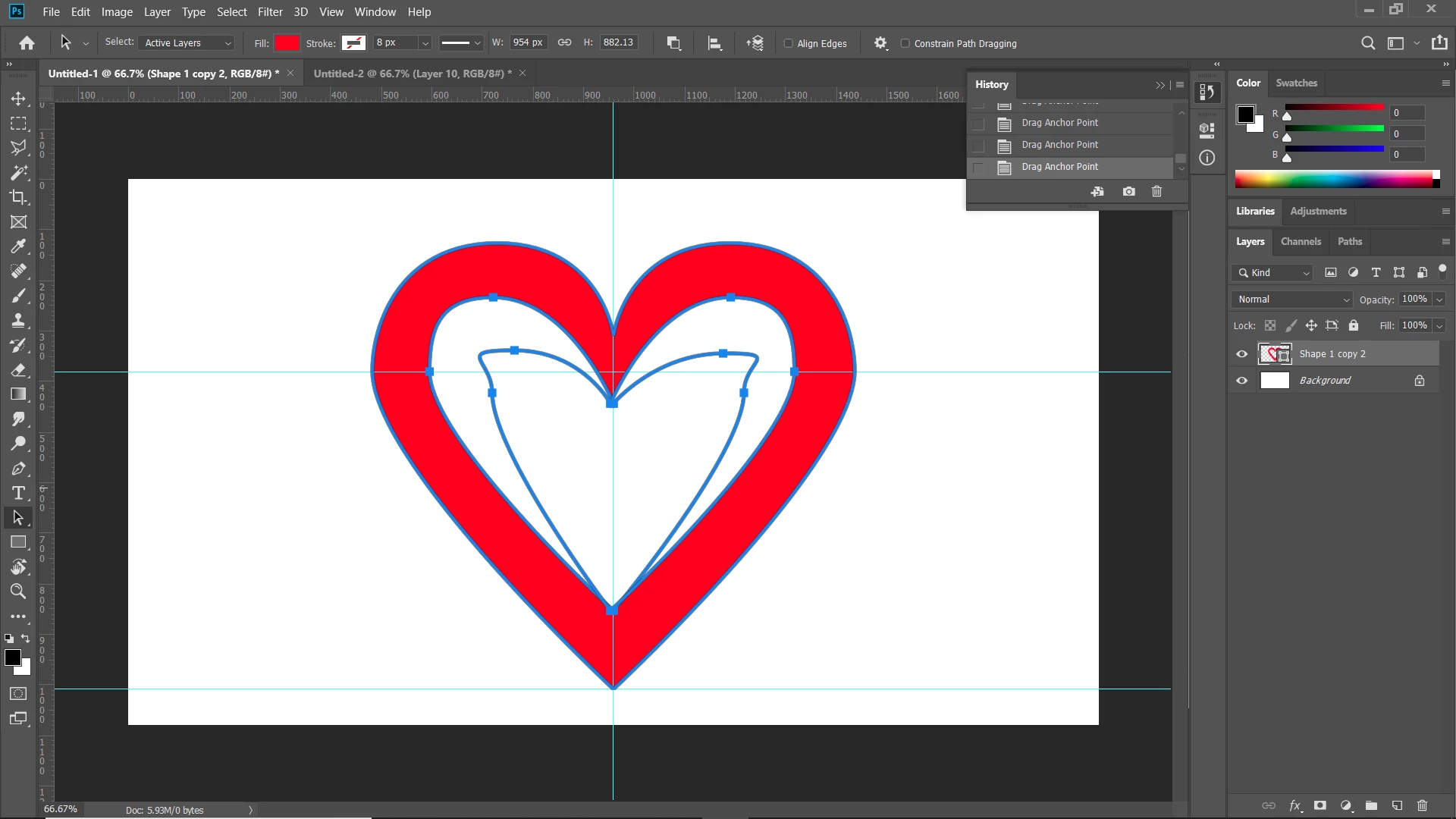Select the Horizontal Type tool

[18, 494]
